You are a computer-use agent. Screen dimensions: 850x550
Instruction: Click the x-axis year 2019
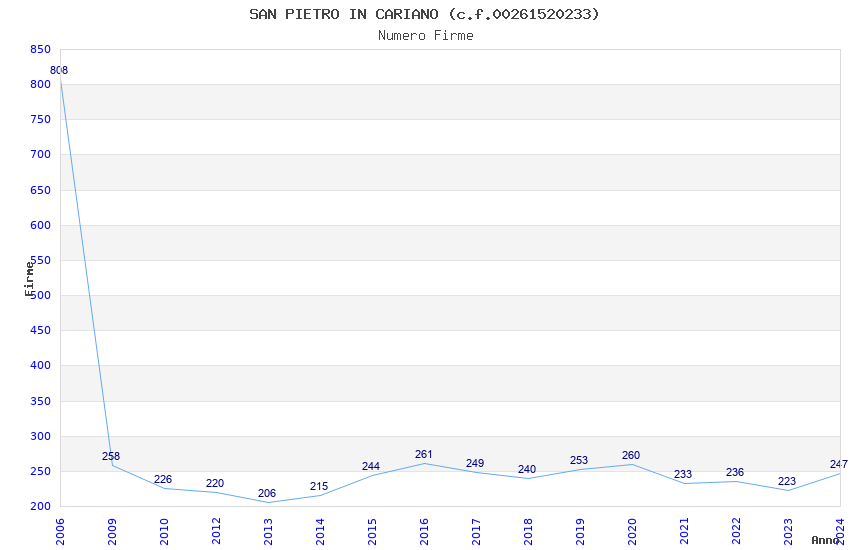click(x=580, y=532)
